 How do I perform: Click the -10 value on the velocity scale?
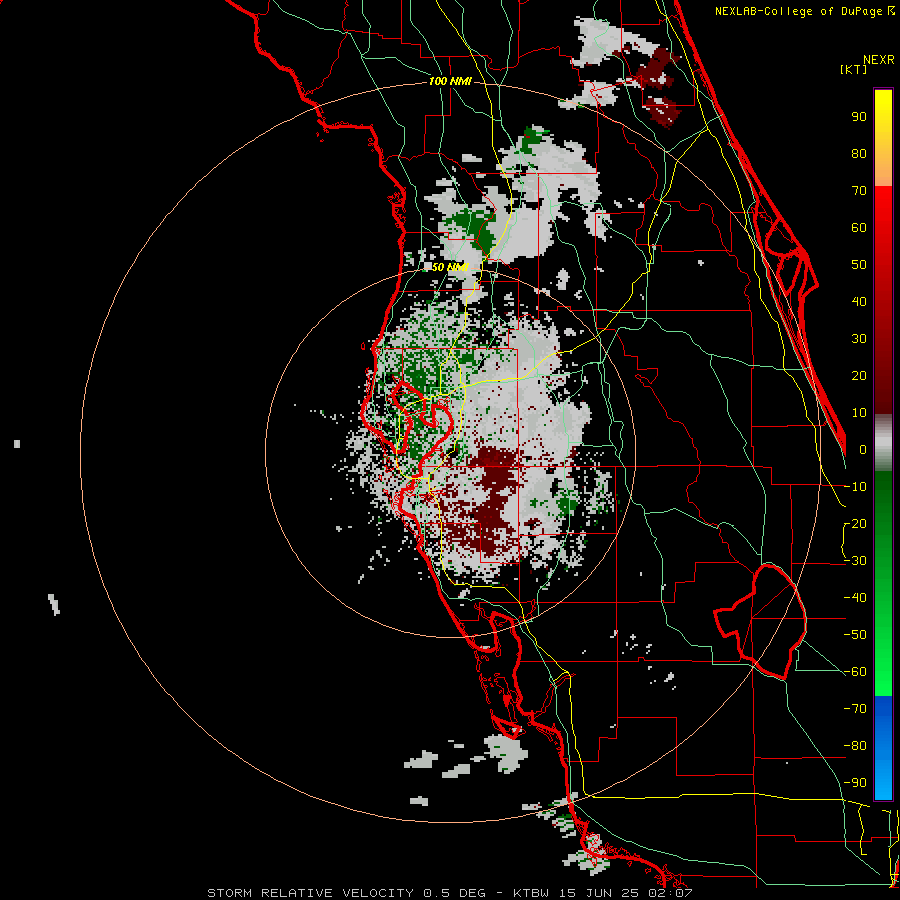pos(855,487)
